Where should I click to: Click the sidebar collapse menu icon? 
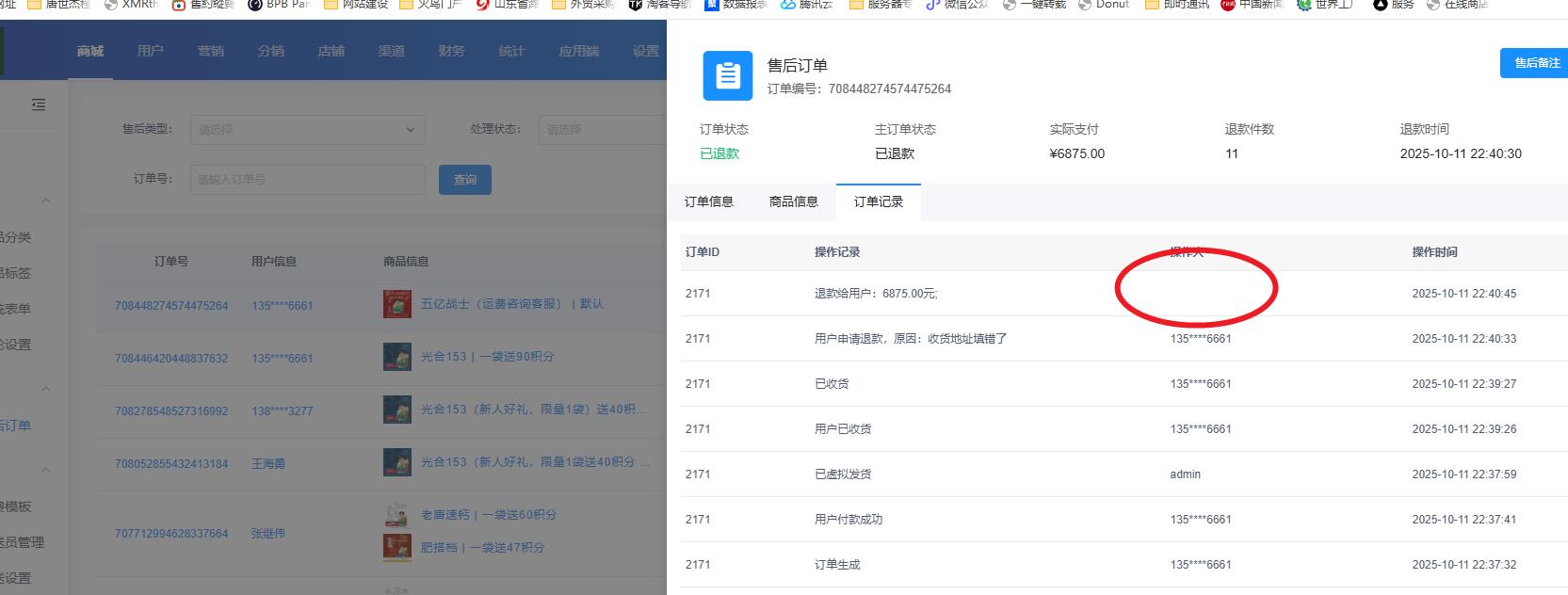click(39, 105)
